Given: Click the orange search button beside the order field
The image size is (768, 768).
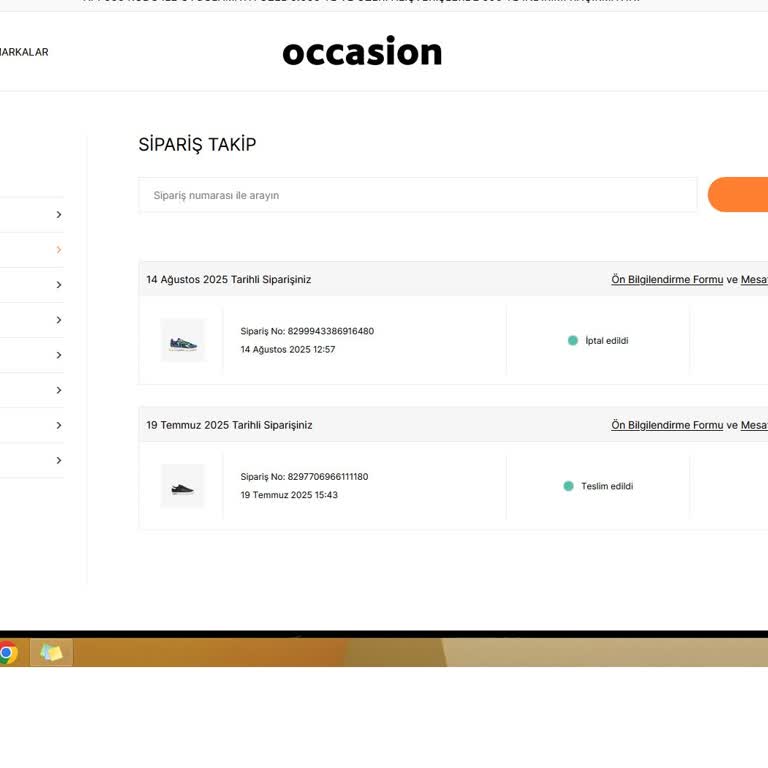Looking at the screenshot, I should (738, 194).
